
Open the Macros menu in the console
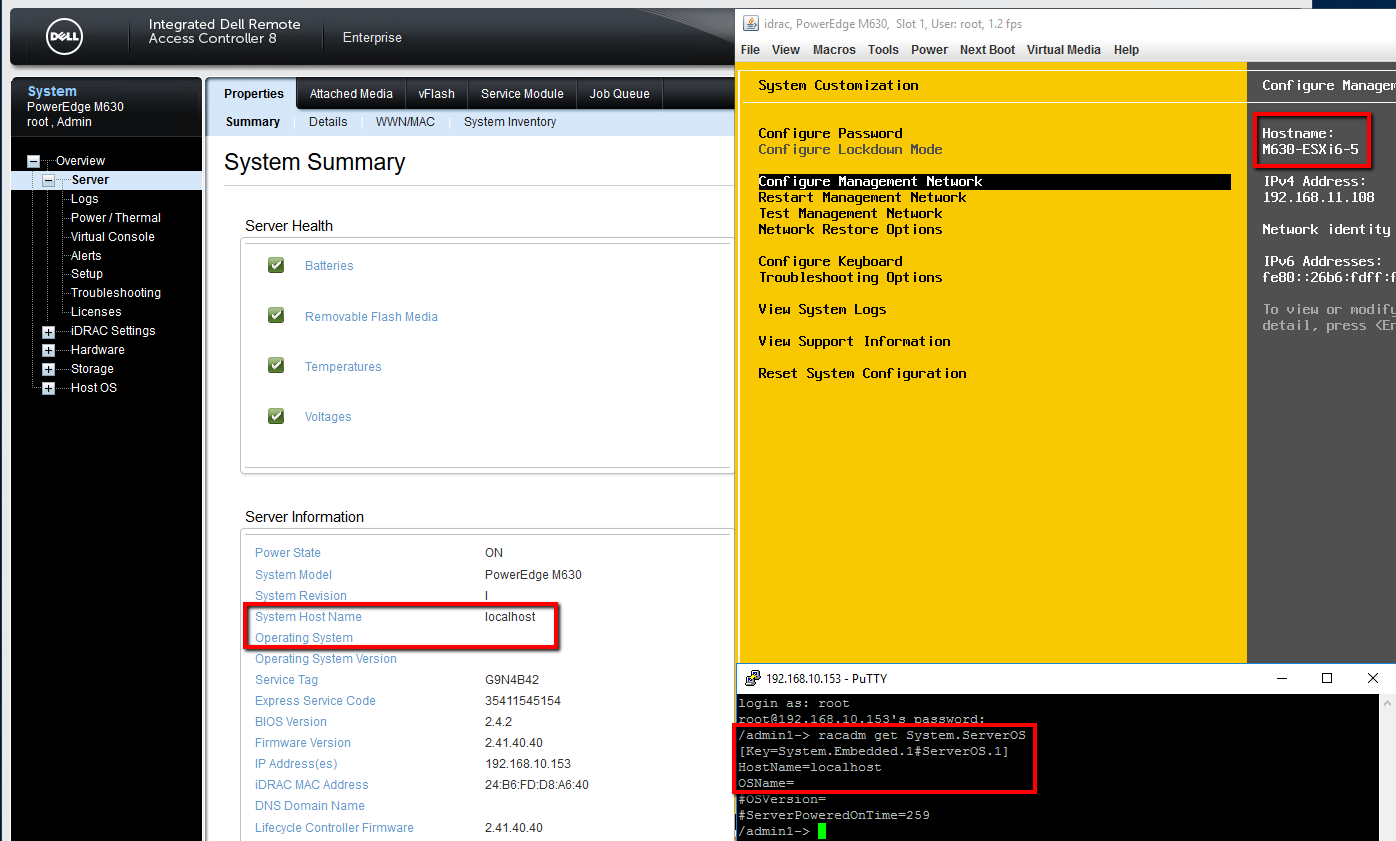pyautogui.click(x=834, y=49)
